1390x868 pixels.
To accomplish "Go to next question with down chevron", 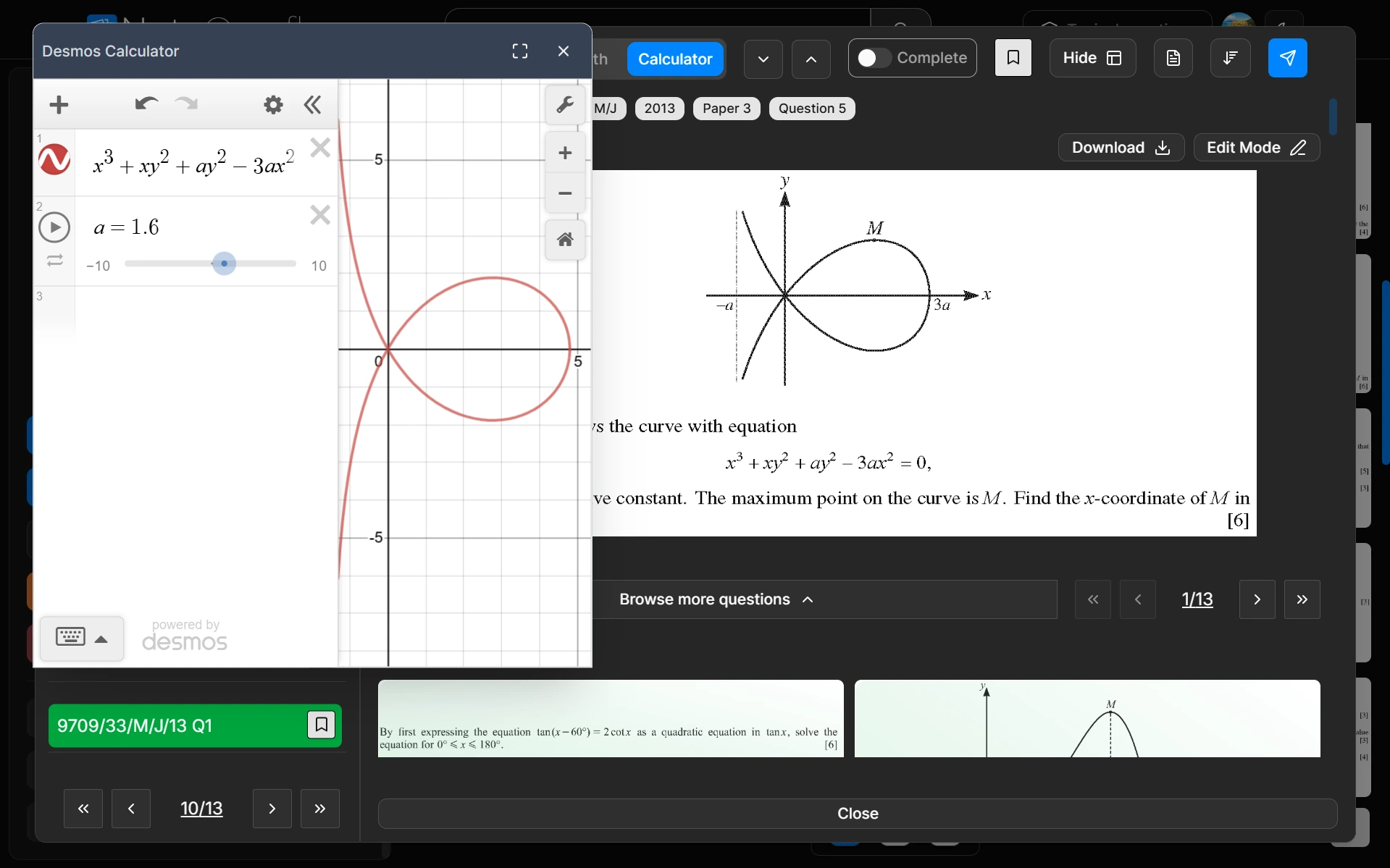I will coord(763,59).
